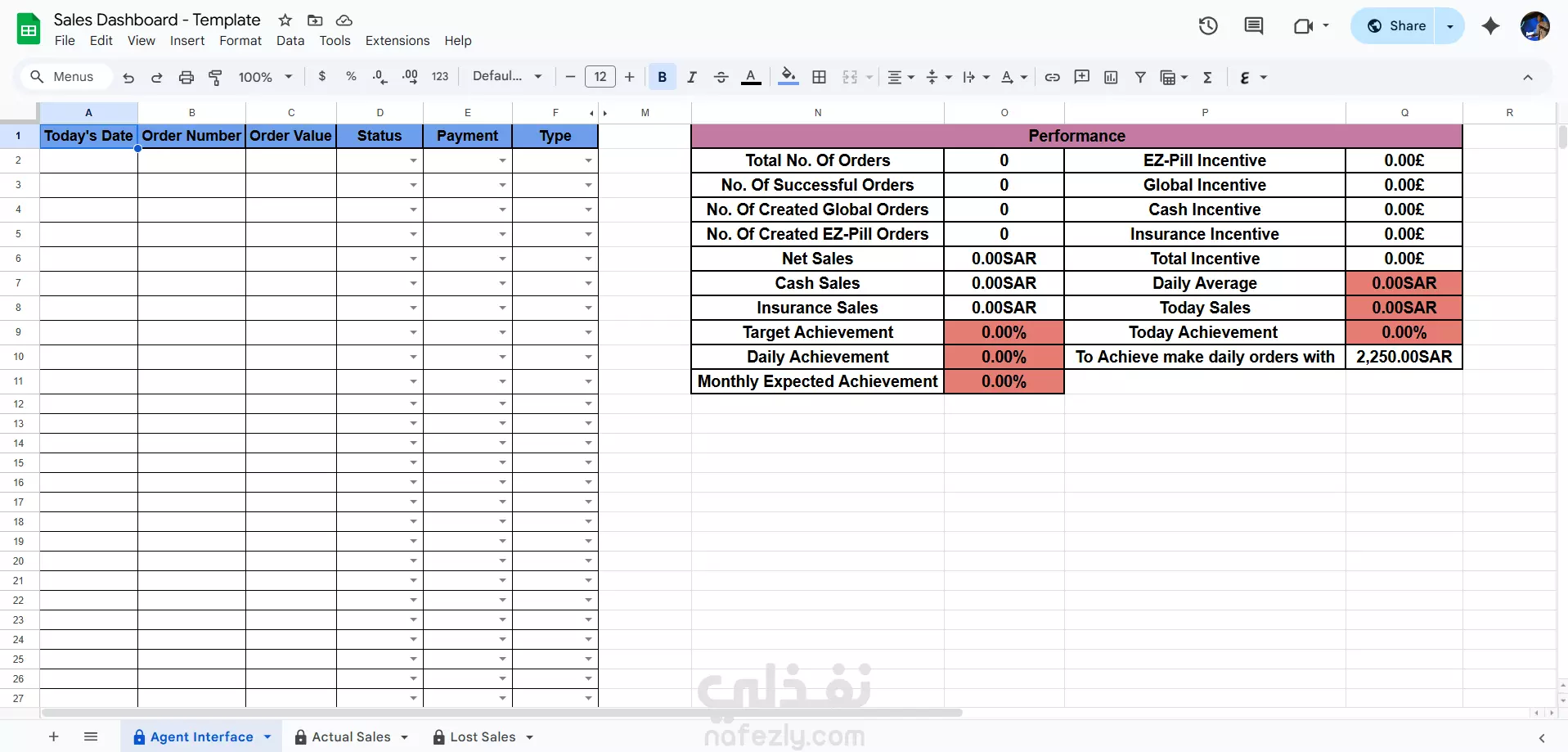Screen dimensions: 1568x752
Task: Select column N header
Action: (x=818, y=113)
